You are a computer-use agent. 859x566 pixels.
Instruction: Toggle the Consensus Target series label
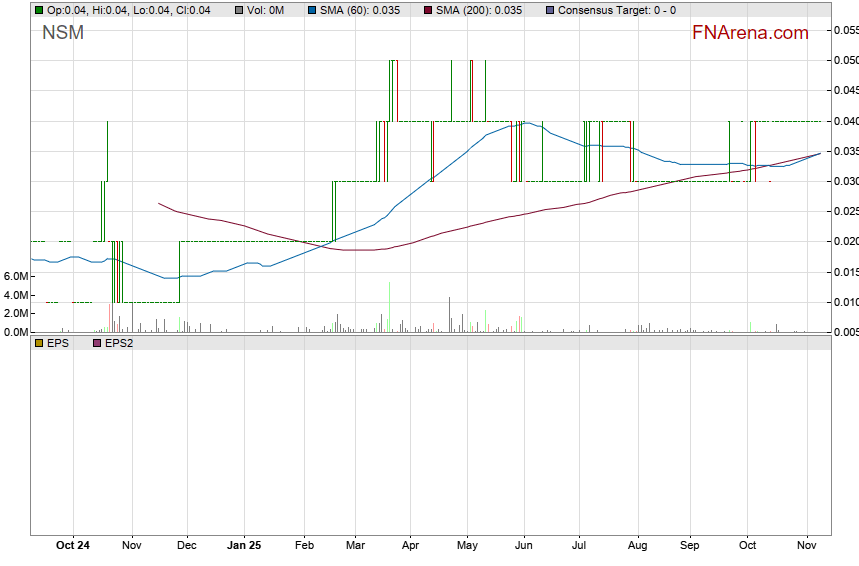[x=616, y=10]
